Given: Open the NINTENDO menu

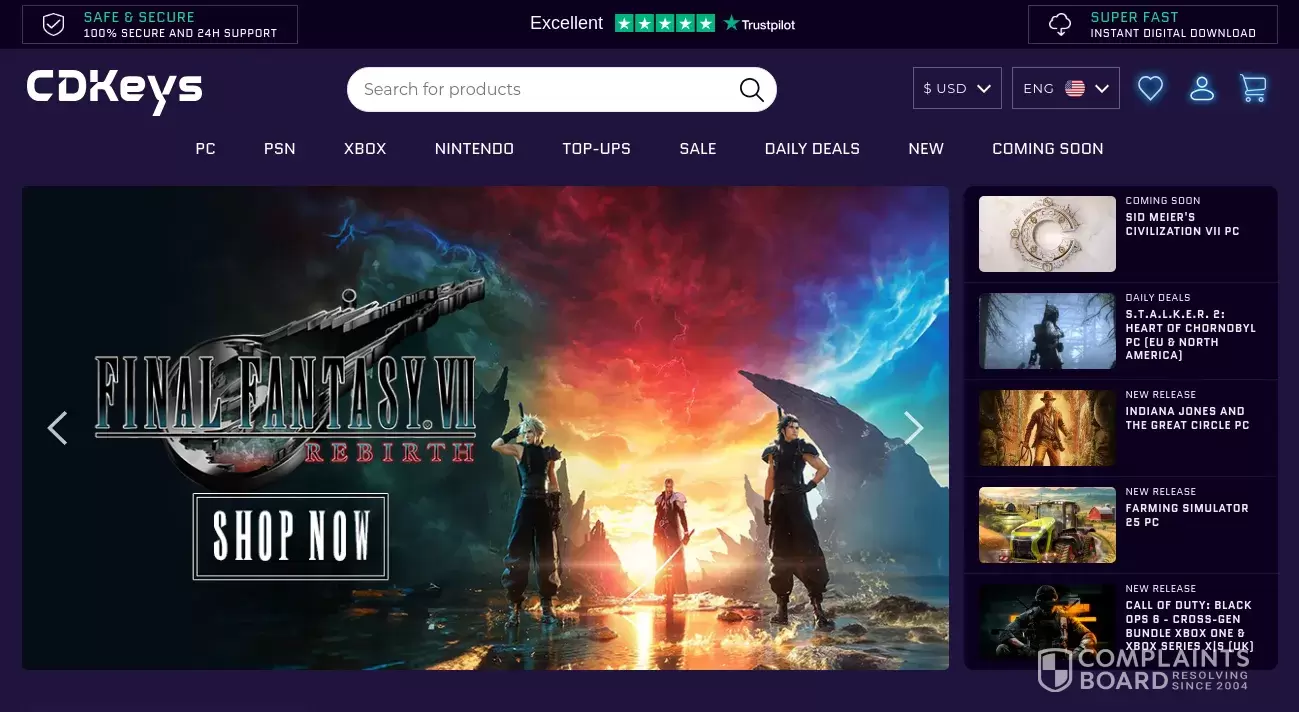Looking at the screenshot, I should pos(474,149).
